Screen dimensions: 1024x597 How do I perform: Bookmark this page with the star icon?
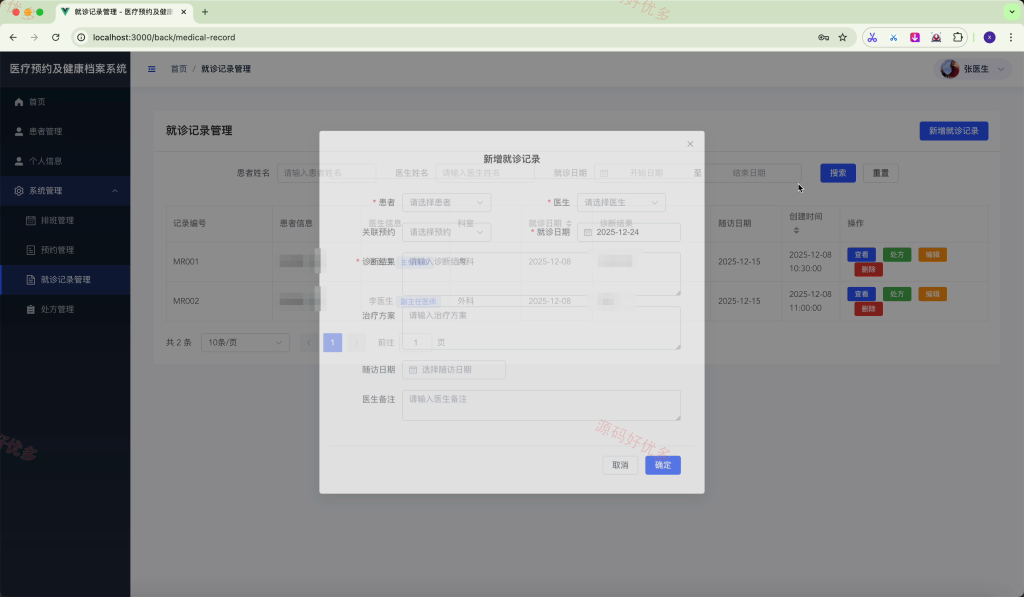tap(842, 37)
